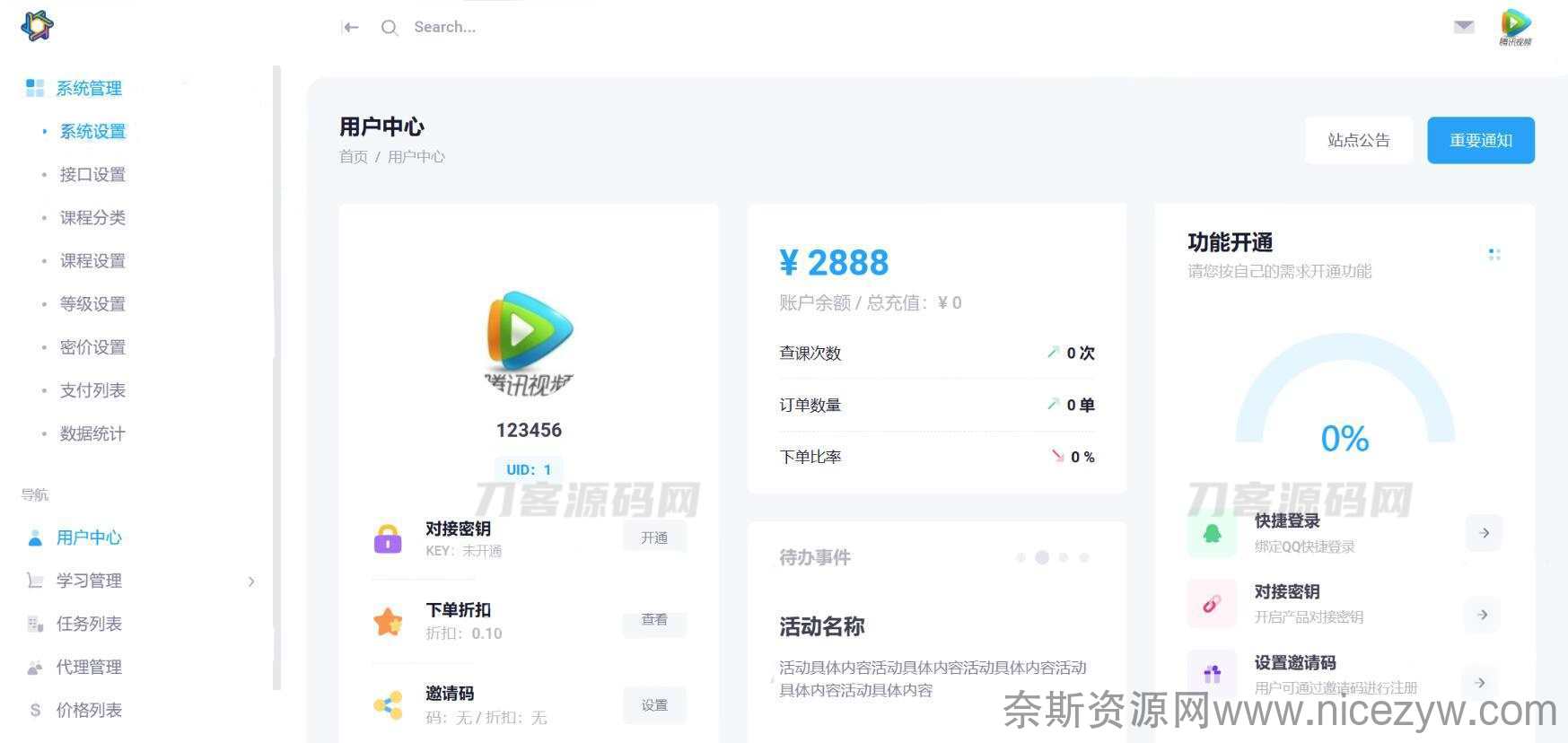Select fourth dot in 待办事件 carousel
The image size is (1568, 743).
click(x=1084, y=557)
